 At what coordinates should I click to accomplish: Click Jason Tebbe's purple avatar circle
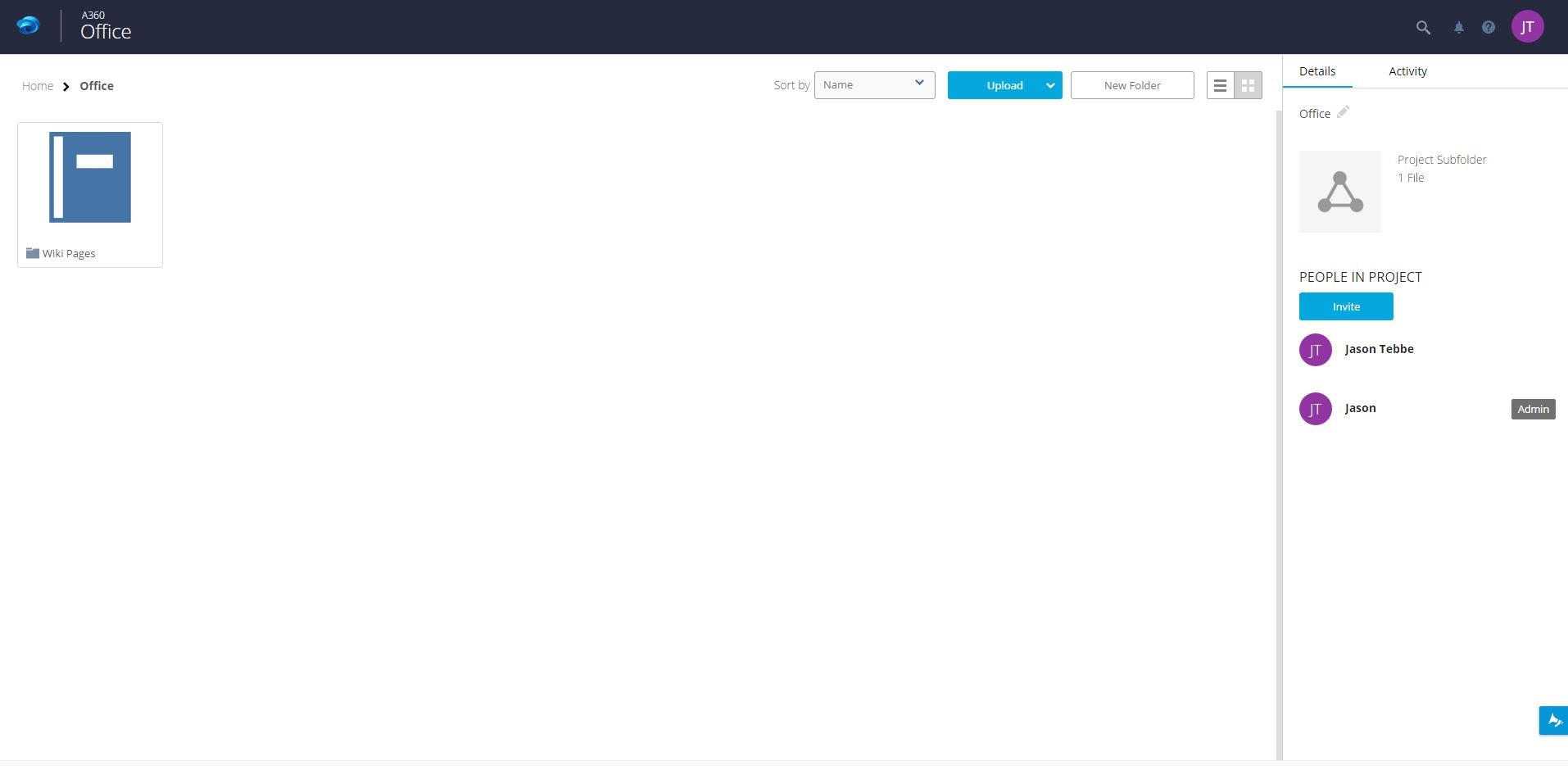click(x=1316, y=350)
